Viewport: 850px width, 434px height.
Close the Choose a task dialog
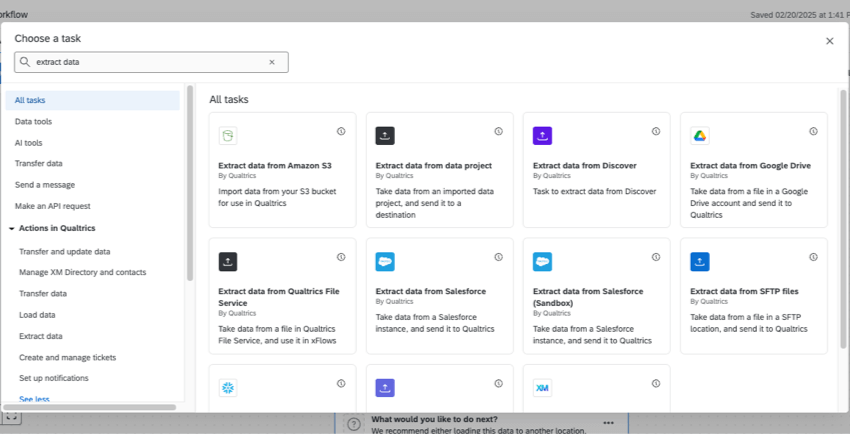click(829, 41)
